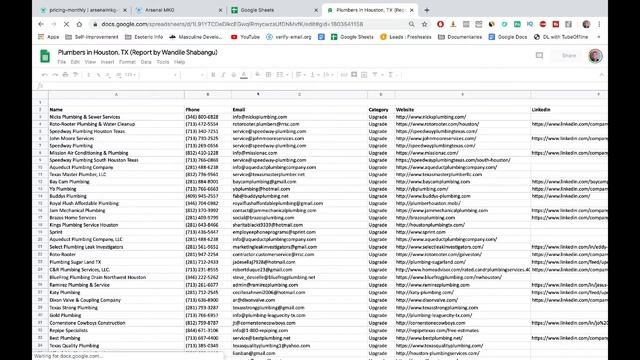Click the Merge cells icon

[280, 75]
